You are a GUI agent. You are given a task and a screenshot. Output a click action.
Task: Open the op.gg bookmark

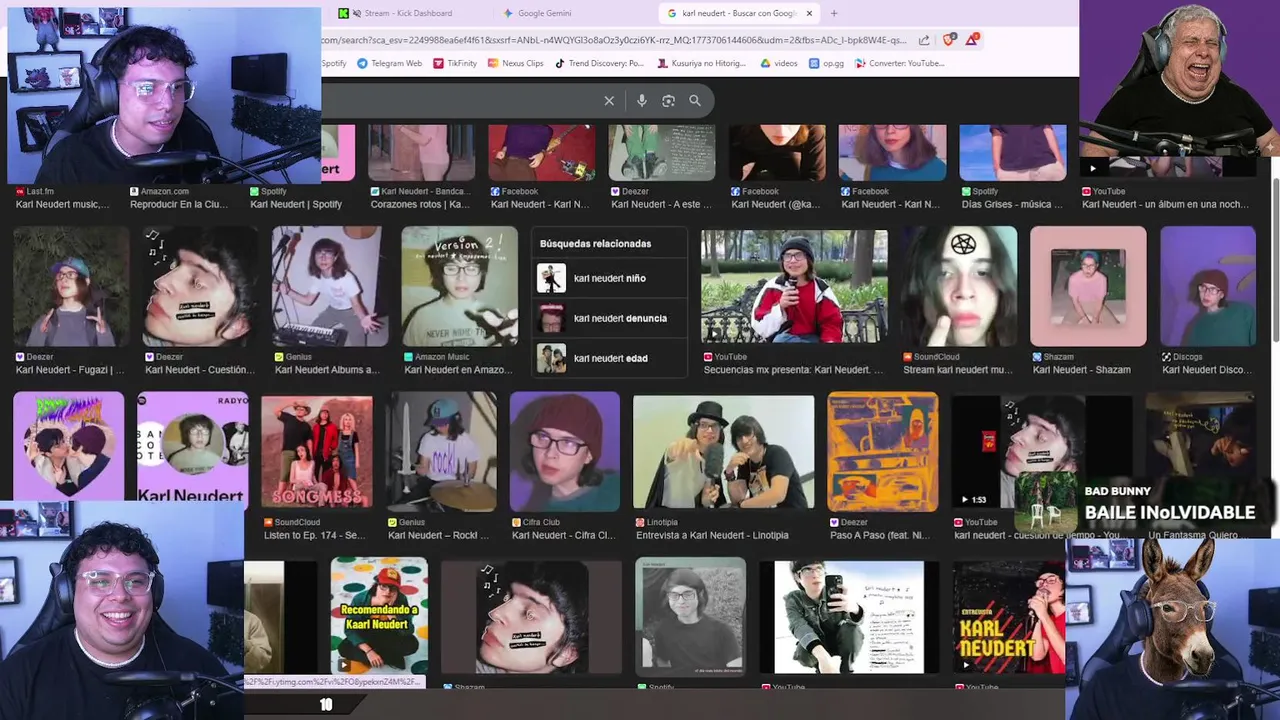(x=827, y=63)
